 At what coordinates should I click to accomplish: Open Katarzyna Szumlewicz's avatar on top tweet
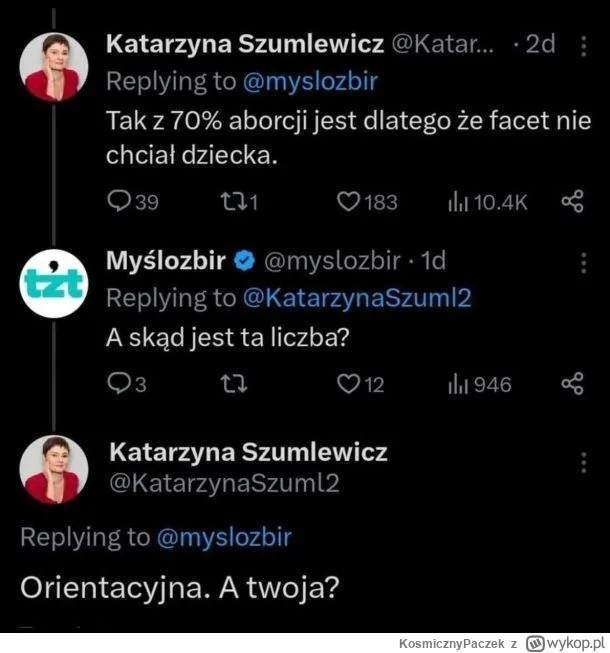click(55, 66)
